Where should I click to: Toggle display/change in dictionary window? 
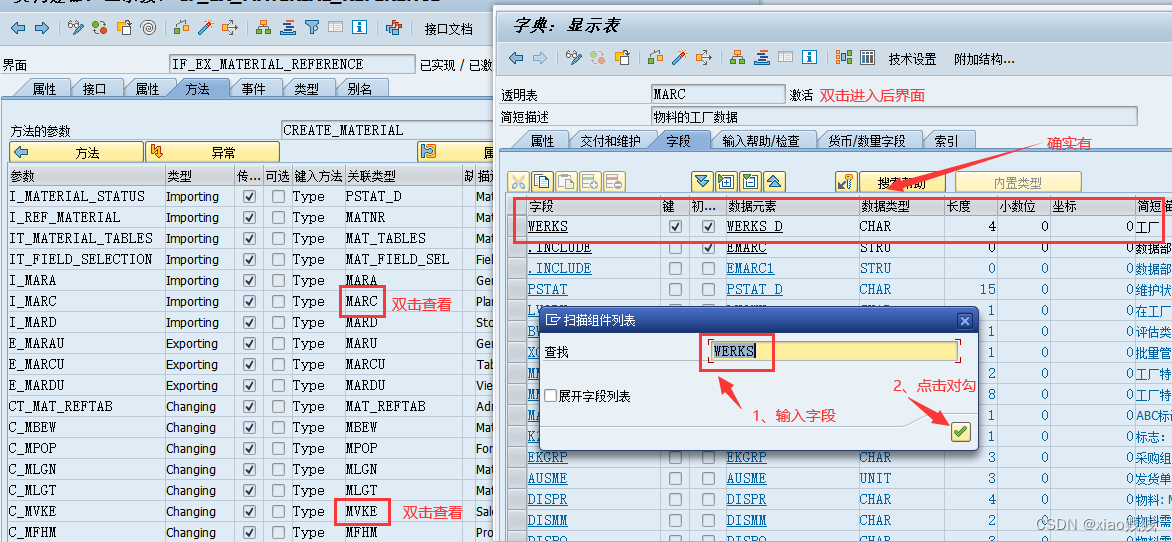click(573, 58)
